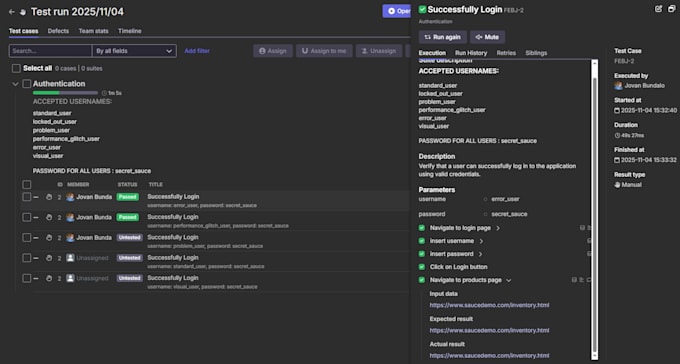This screenshot has height=364, width=680.
Task: Click the dash icon in the error_user row
Action: (x=36, y=197)
